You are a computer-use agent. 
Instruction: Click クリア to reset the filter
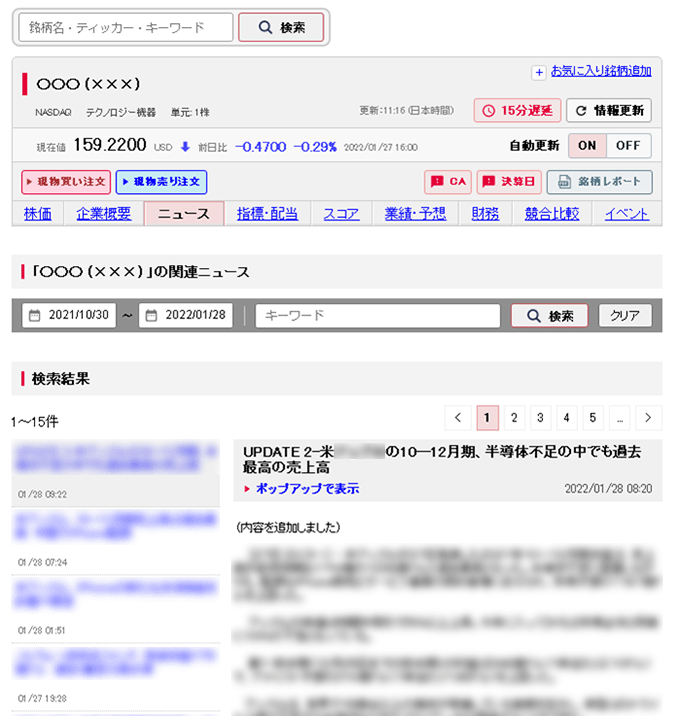(x=625, y=316)
